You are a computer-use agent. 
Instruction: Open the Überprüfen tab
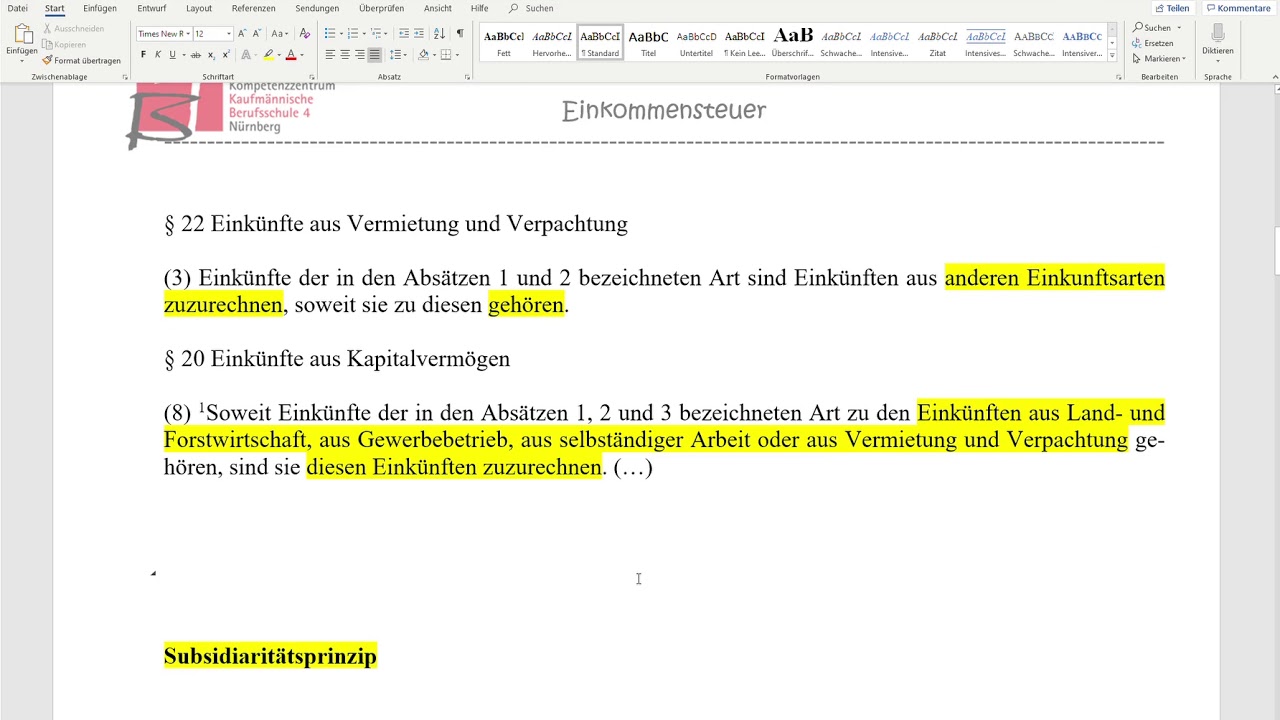point(381,8)
